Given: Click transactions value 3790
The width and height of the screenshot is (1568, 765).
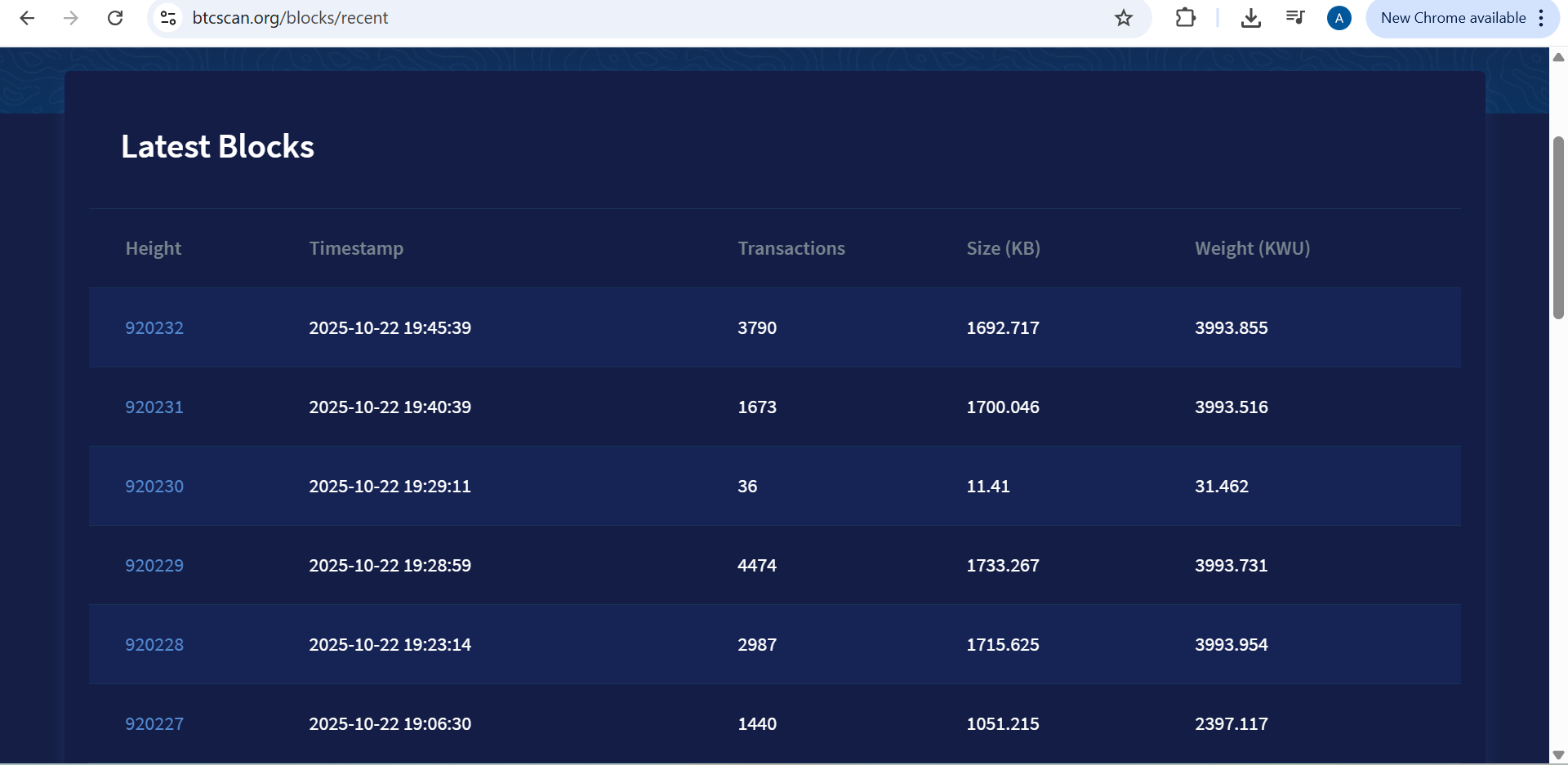Looking at the screenshot, I should tap(757, 328).
